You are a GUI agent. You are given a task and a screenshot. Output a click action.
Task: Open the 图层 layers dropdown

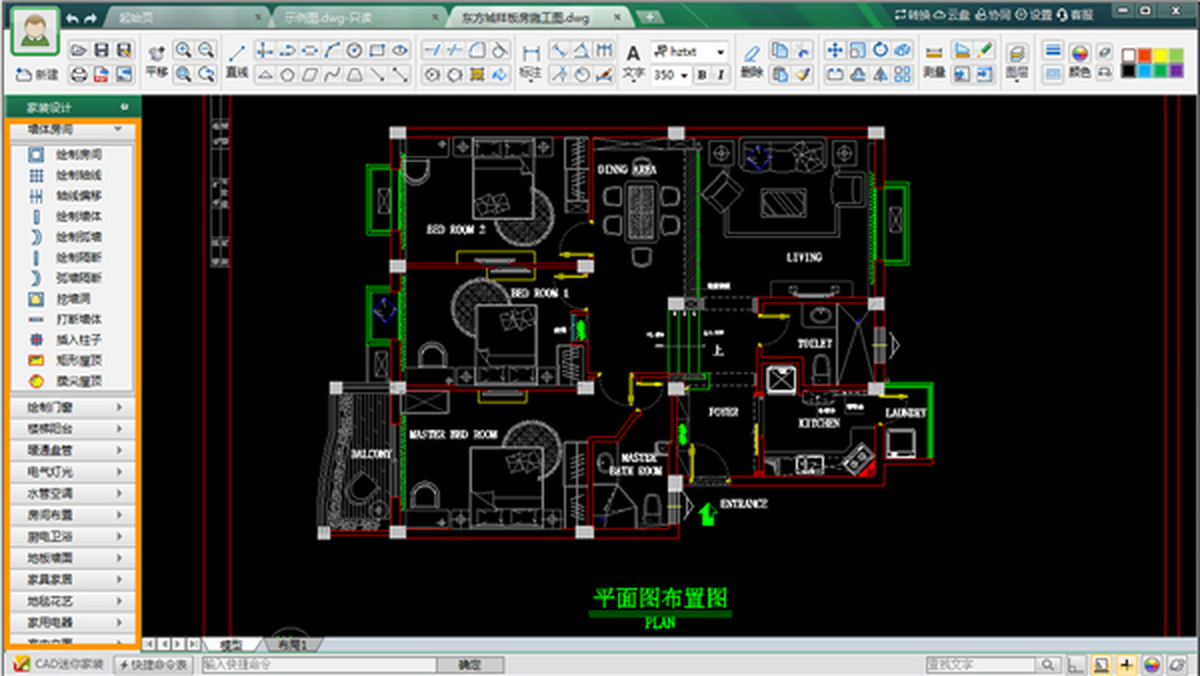(x=1017, y=61)
